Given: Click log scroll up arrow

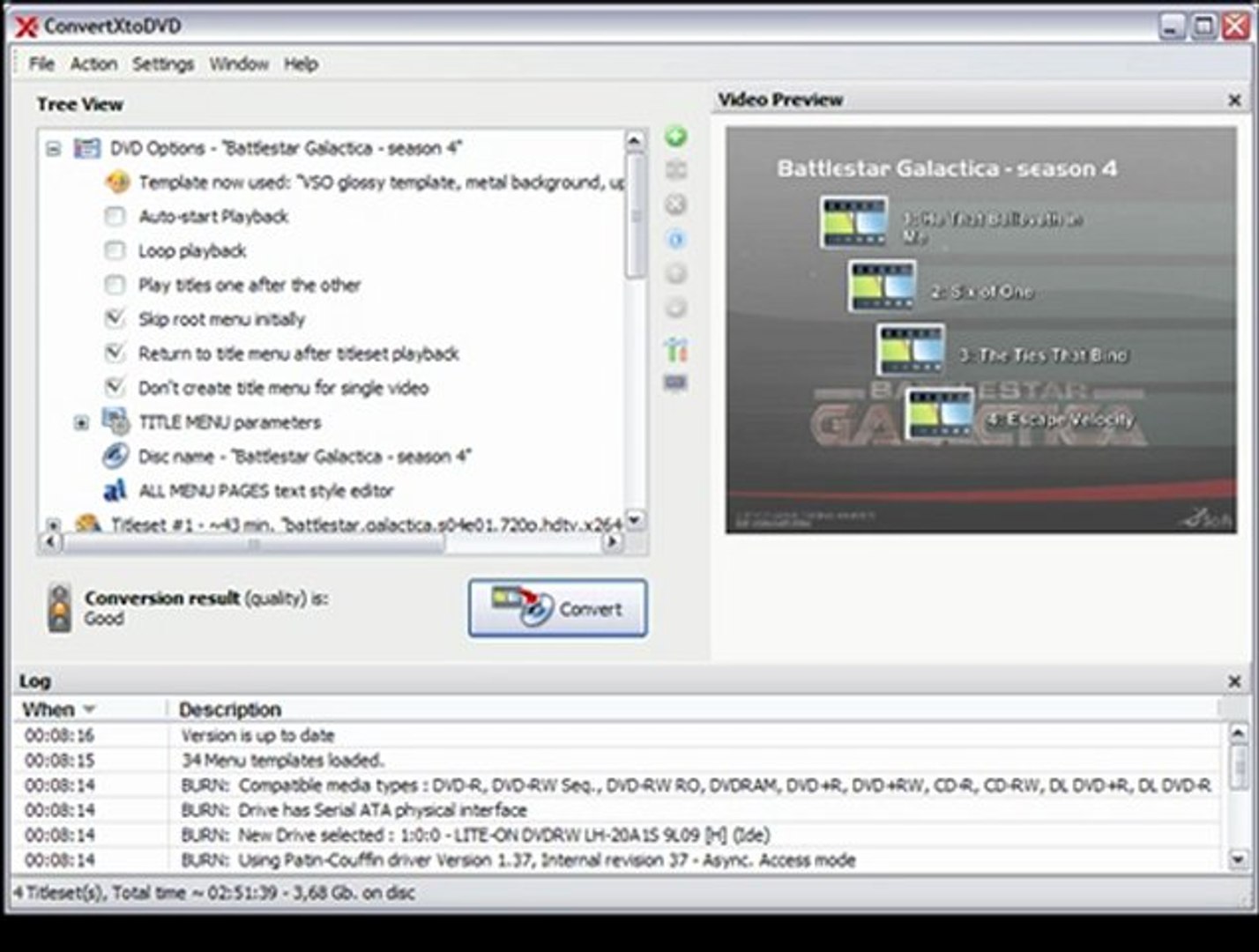Looking at the screenshot, I should point(1238,733).
